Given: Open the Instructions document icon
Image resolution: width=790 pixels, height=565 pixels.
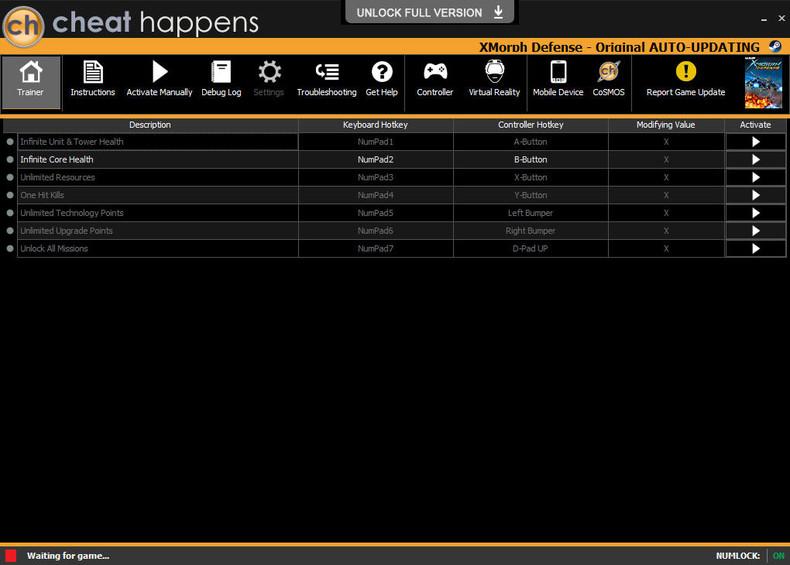Looking at the screenshot, I should [93, 72].
